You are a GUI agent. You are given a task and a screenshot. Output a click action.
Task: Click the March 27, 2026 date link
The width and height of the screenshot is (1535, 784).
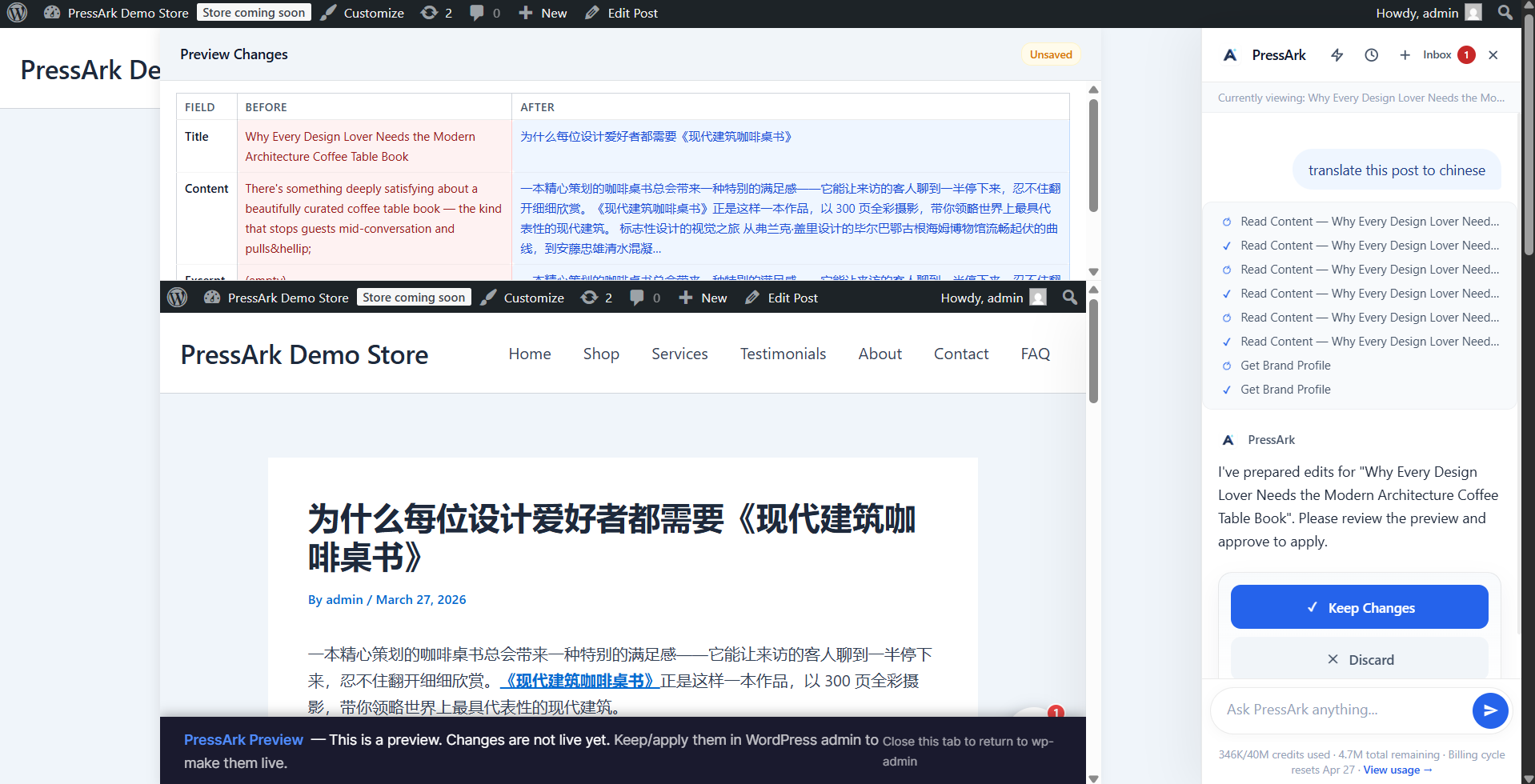tap(421, 599)
